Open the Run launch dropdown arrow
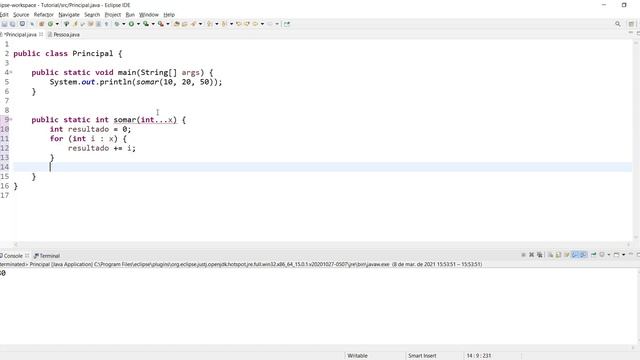 (138, 24)
